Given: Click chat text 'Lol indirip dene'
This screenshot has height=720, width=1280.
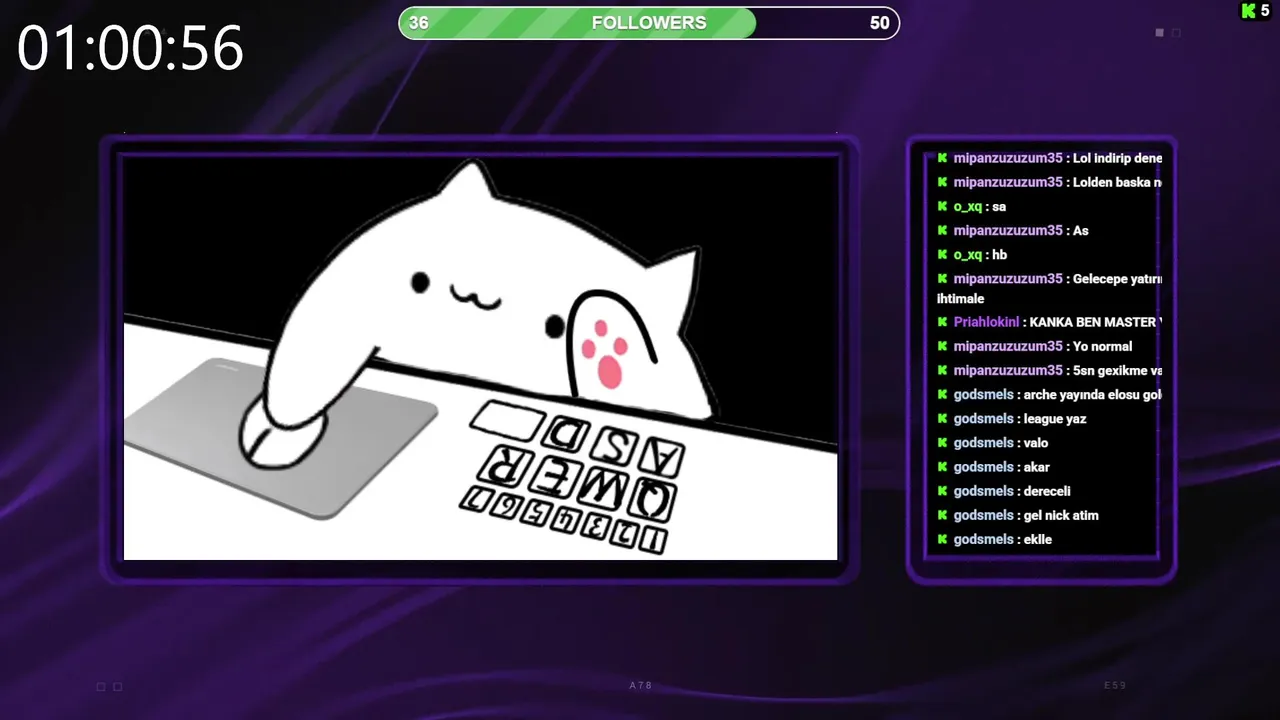Looking at the screenshot, I should tap(1117, 158).
